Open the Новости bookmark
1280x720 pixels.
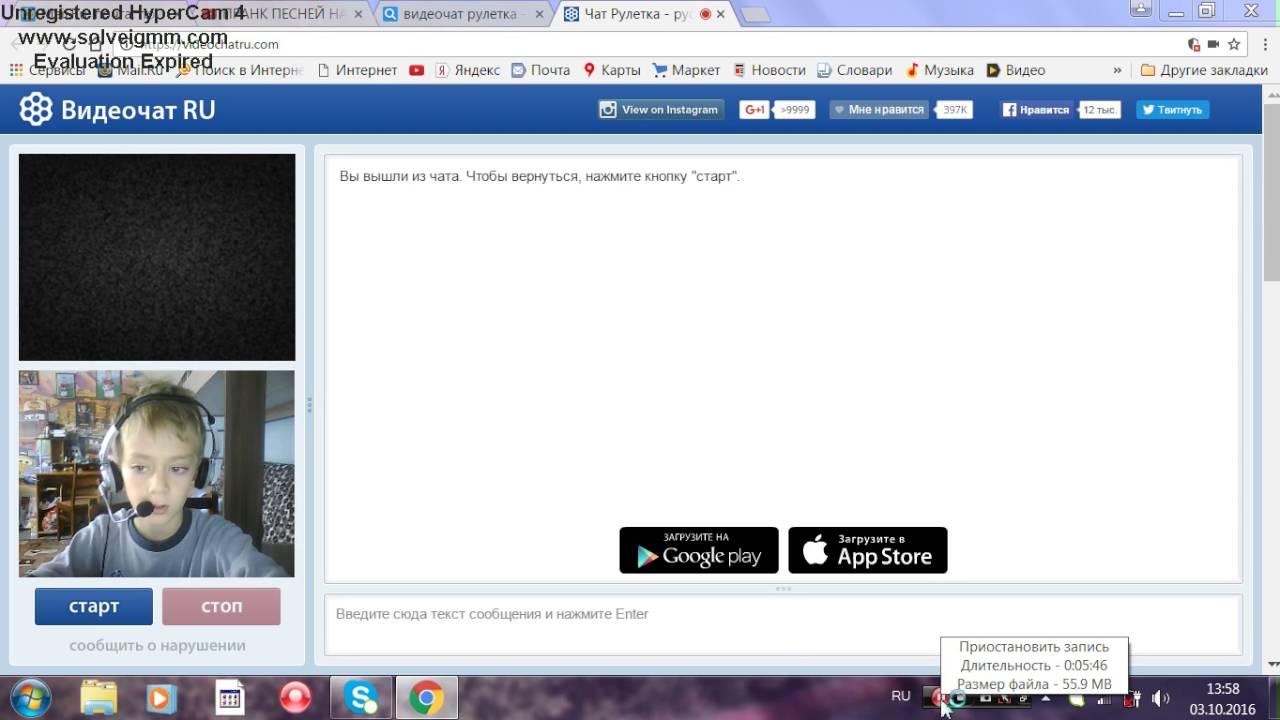[x=769, y=70]
